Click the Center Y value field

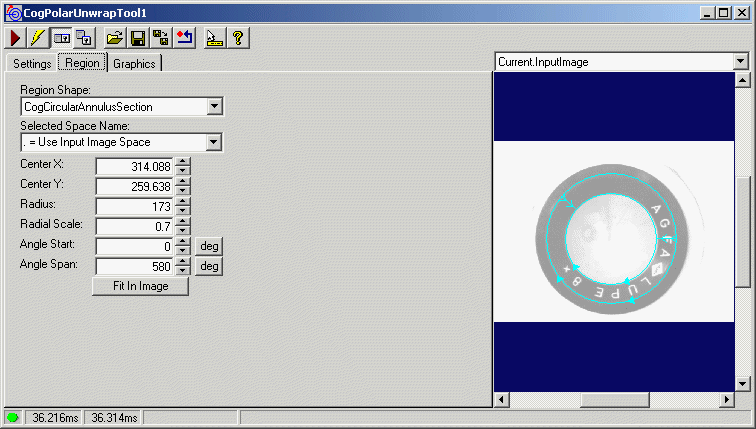[x=135, y=187]
